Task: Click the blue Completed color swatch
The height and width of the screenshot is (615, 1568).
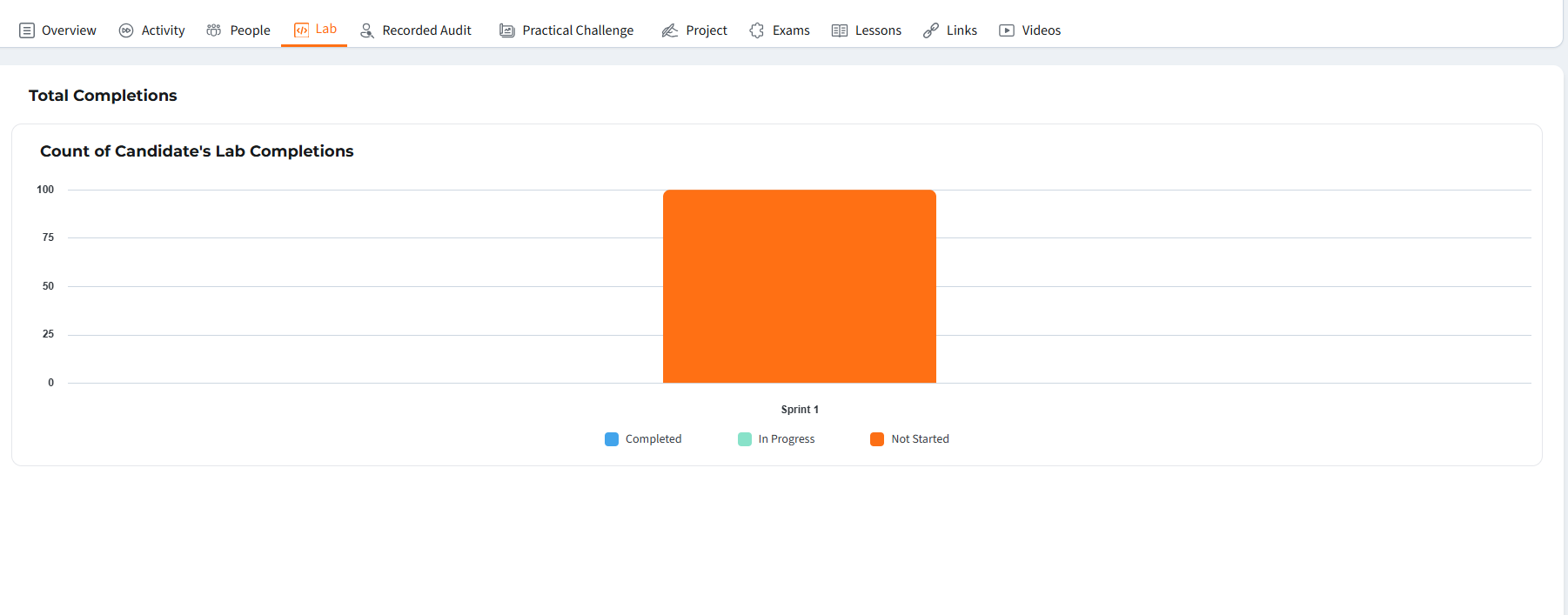Action: [612, 439]
